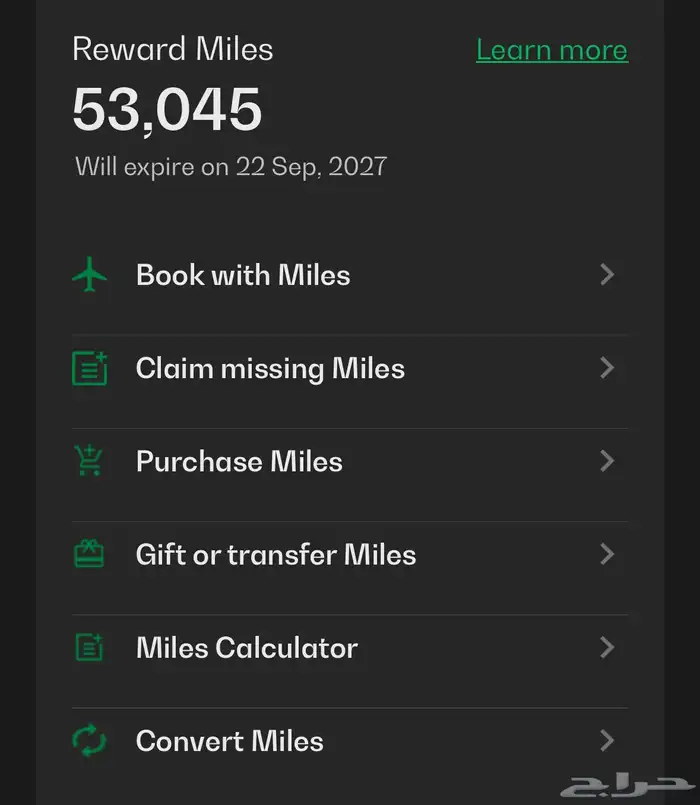Screen dimensions: 700x805
Task: Open the Purchase Miles menu item
Action: [x=239, y=461]
